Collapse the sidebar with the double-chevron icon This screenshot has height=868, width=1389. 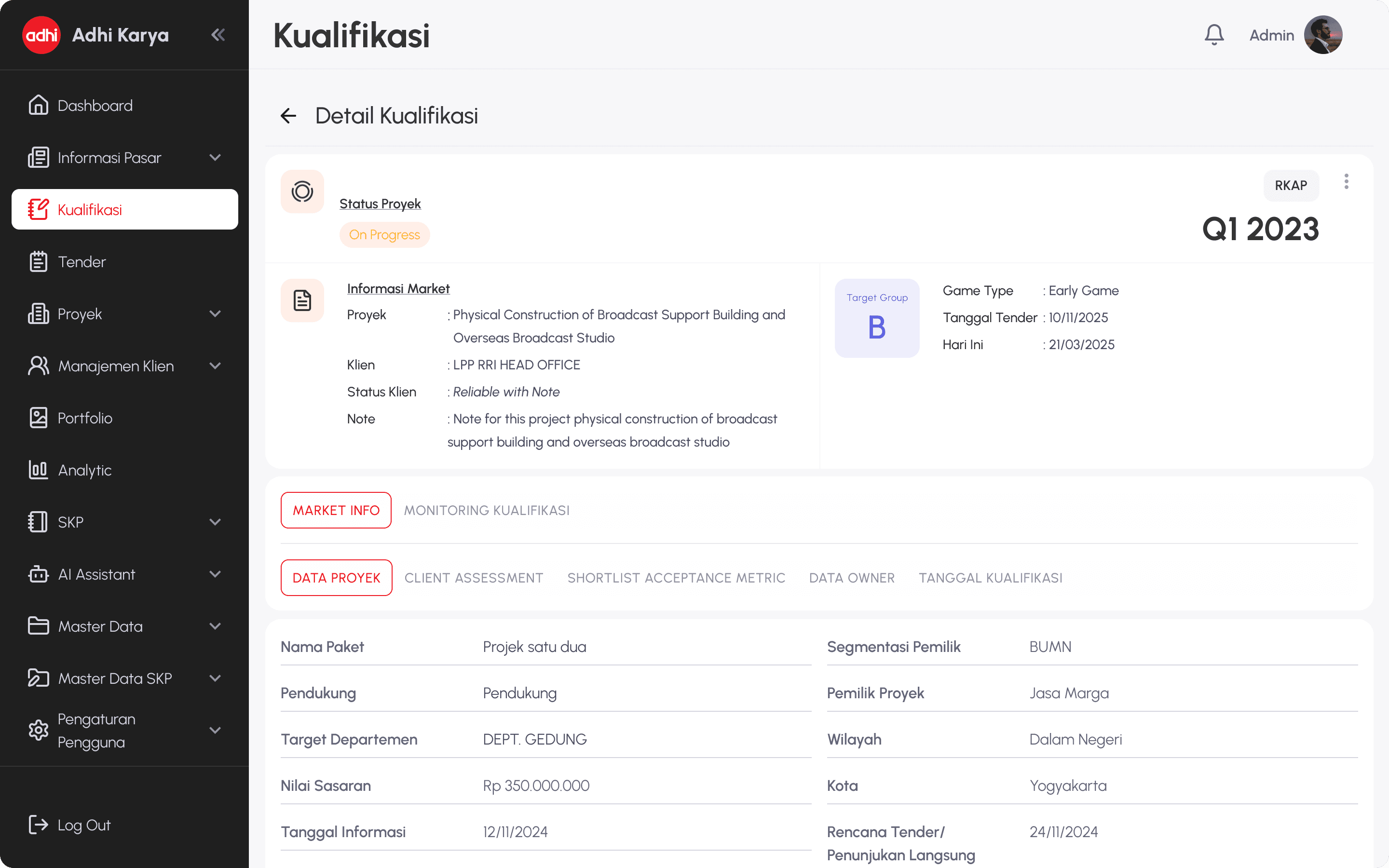tap(218, 35)
